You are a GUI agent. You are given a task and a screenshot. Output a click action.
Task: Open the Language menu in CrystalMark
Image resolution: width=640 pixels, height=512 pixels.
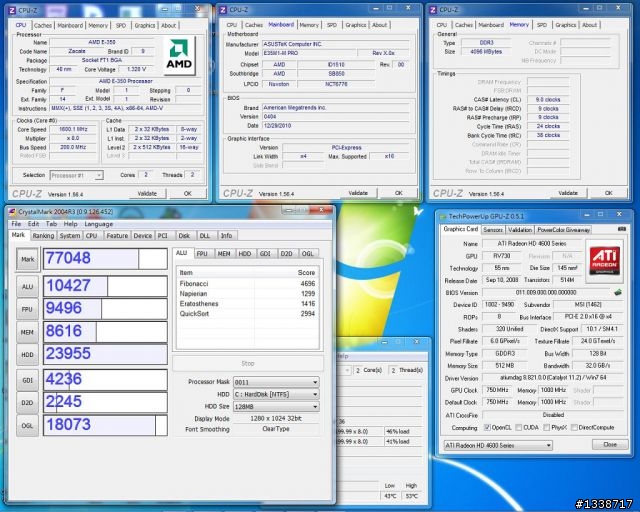98,224
